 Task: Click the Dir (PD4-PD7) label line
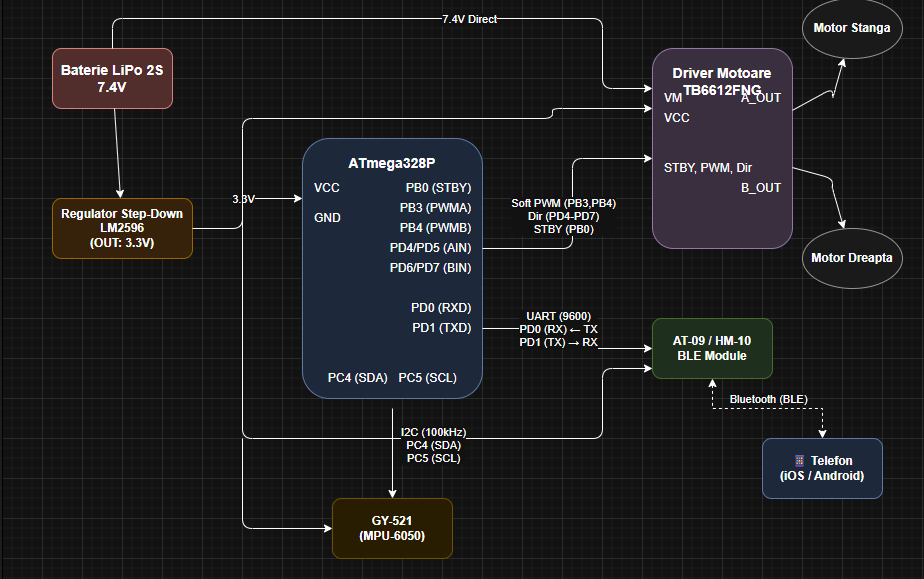tap(563, 216)
